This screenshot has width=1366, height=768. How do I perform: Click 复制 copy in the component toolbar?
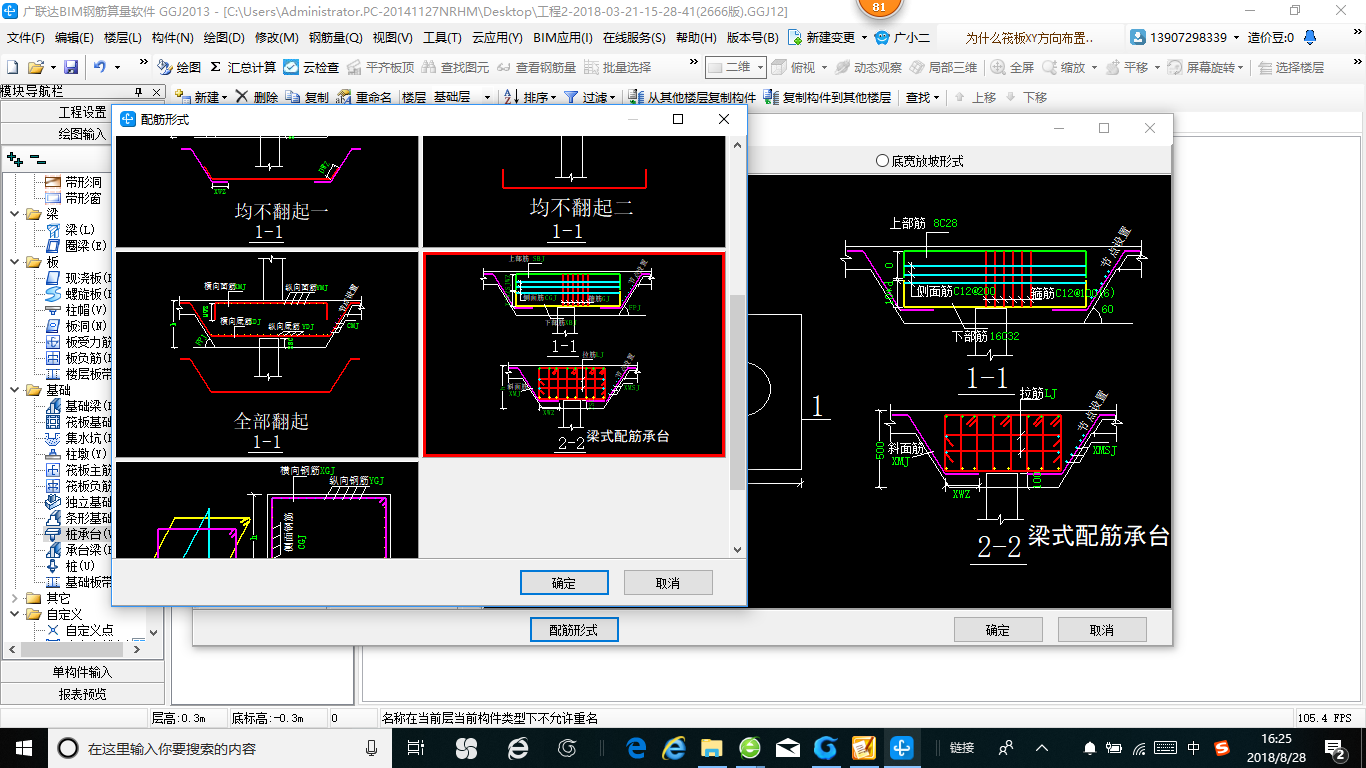click(307, 97)
